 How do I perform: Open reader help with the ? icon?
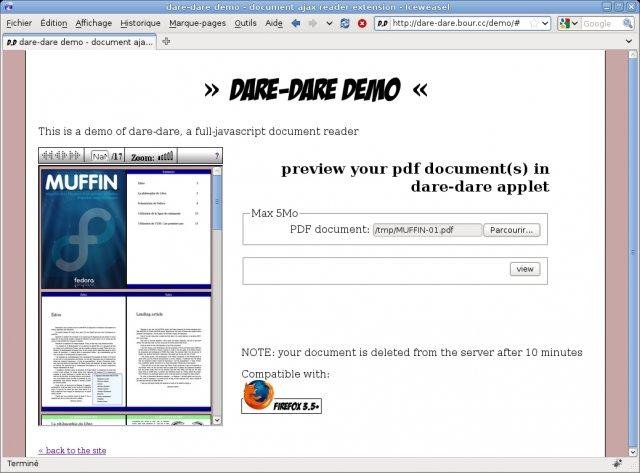(x=217, y=156)
